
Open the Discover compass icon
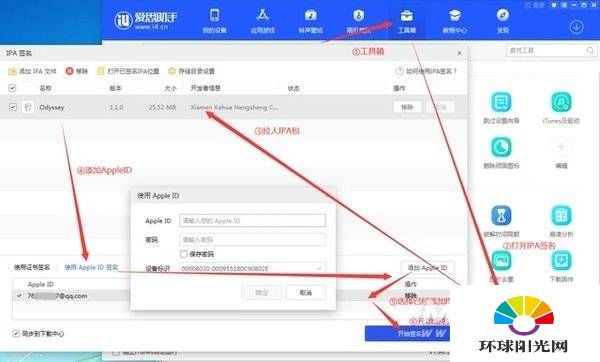[x=502, y=16]
